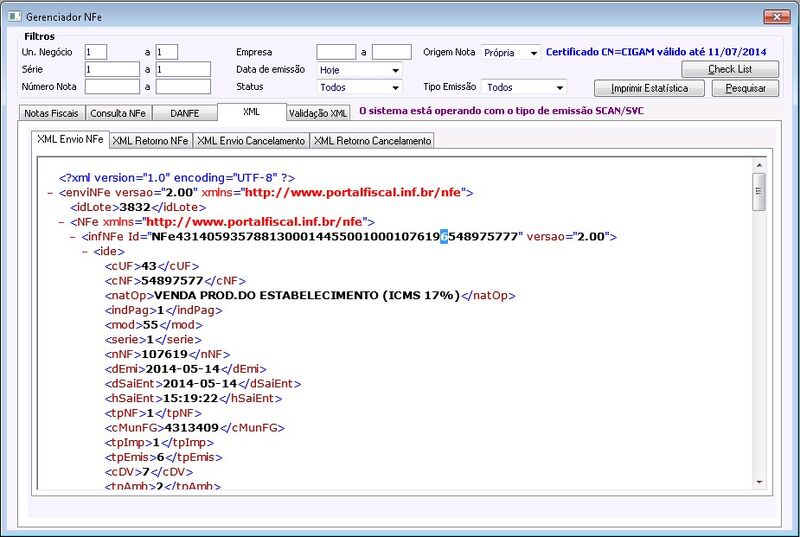
Task: Click the dSaiEnt value 2014-05-14
Action: (x=200, y=383)
